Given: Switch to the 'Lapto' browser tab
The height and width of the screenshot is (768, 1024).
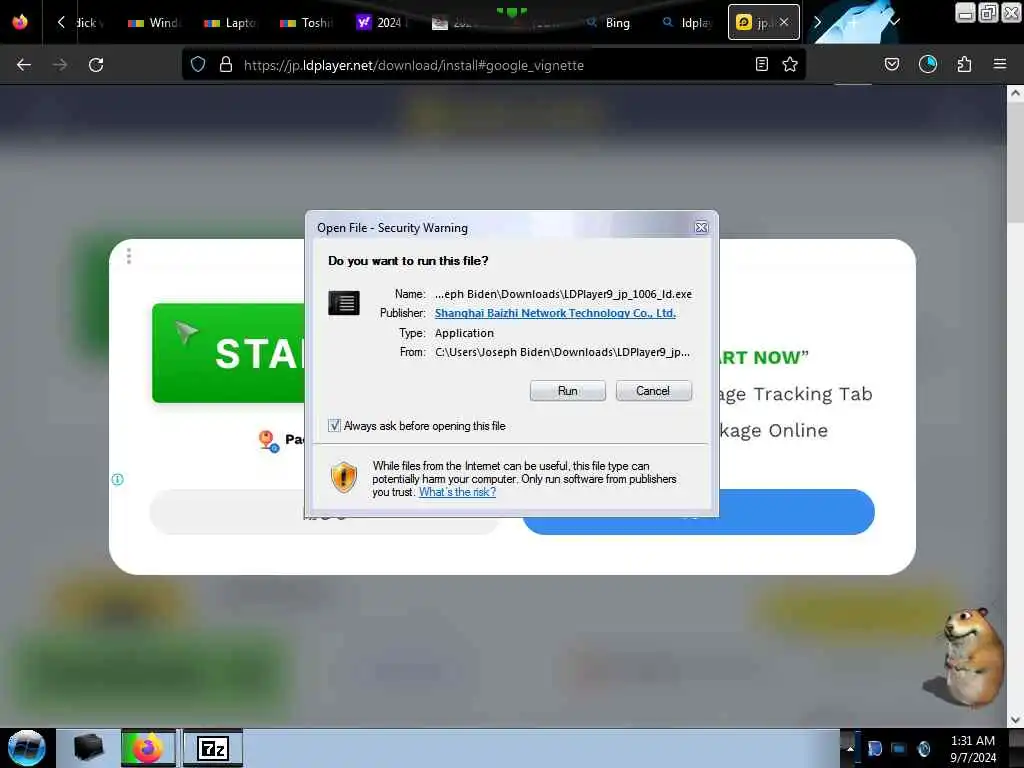Looking at the screenshot, I should (230, 23).
